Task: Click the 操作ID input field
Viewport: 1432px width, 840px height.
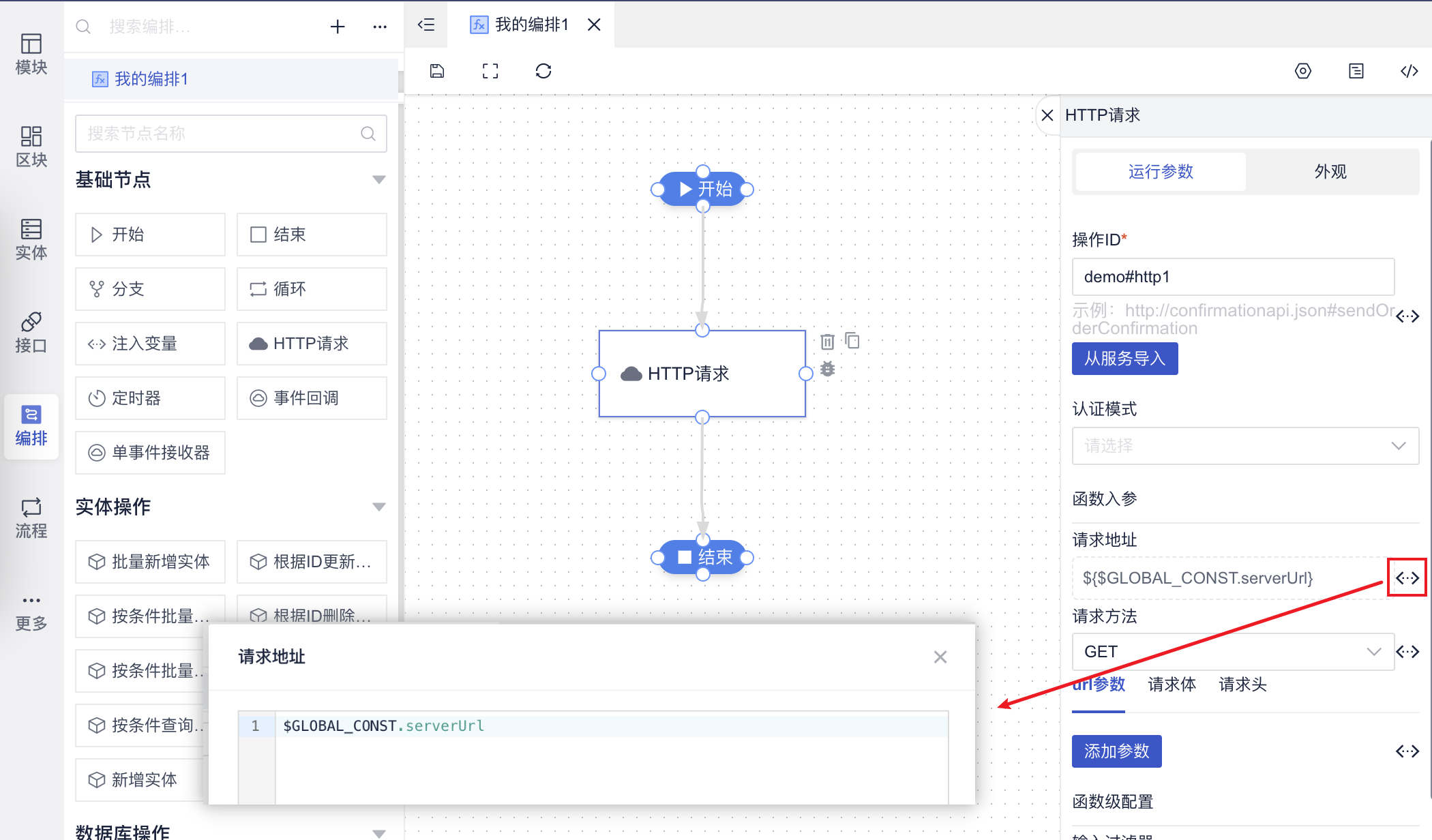Action: coord(1233,277)
